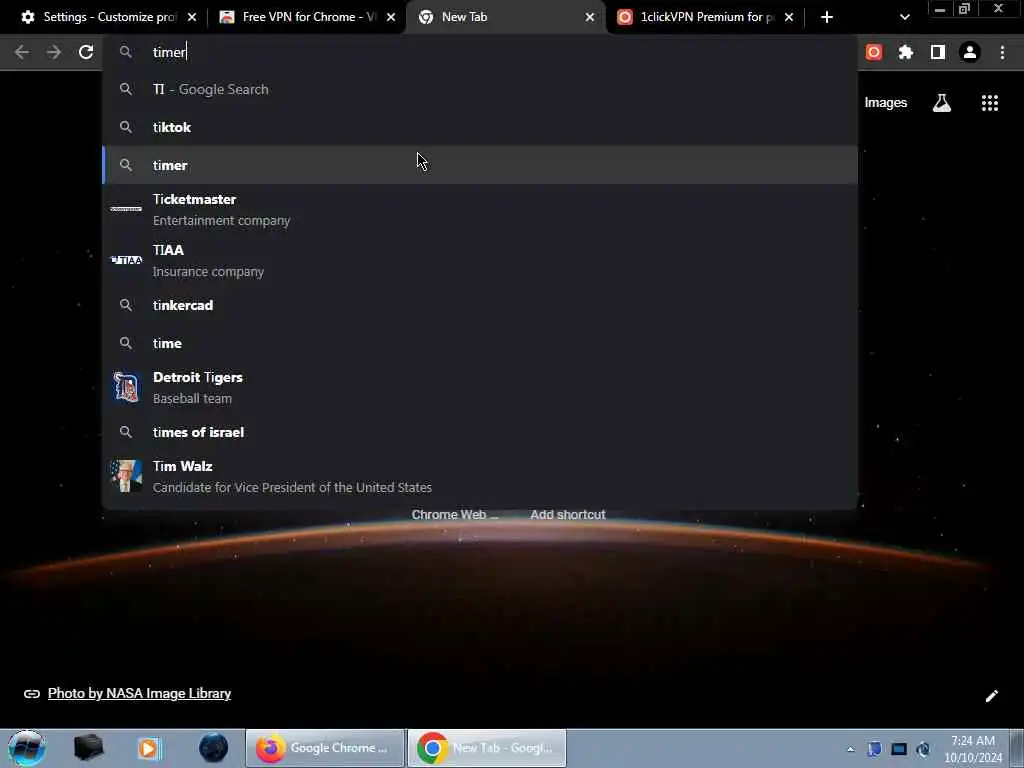Click the browser forward arrow
Screen dimensions: 1024x768
tap(54, 52)
